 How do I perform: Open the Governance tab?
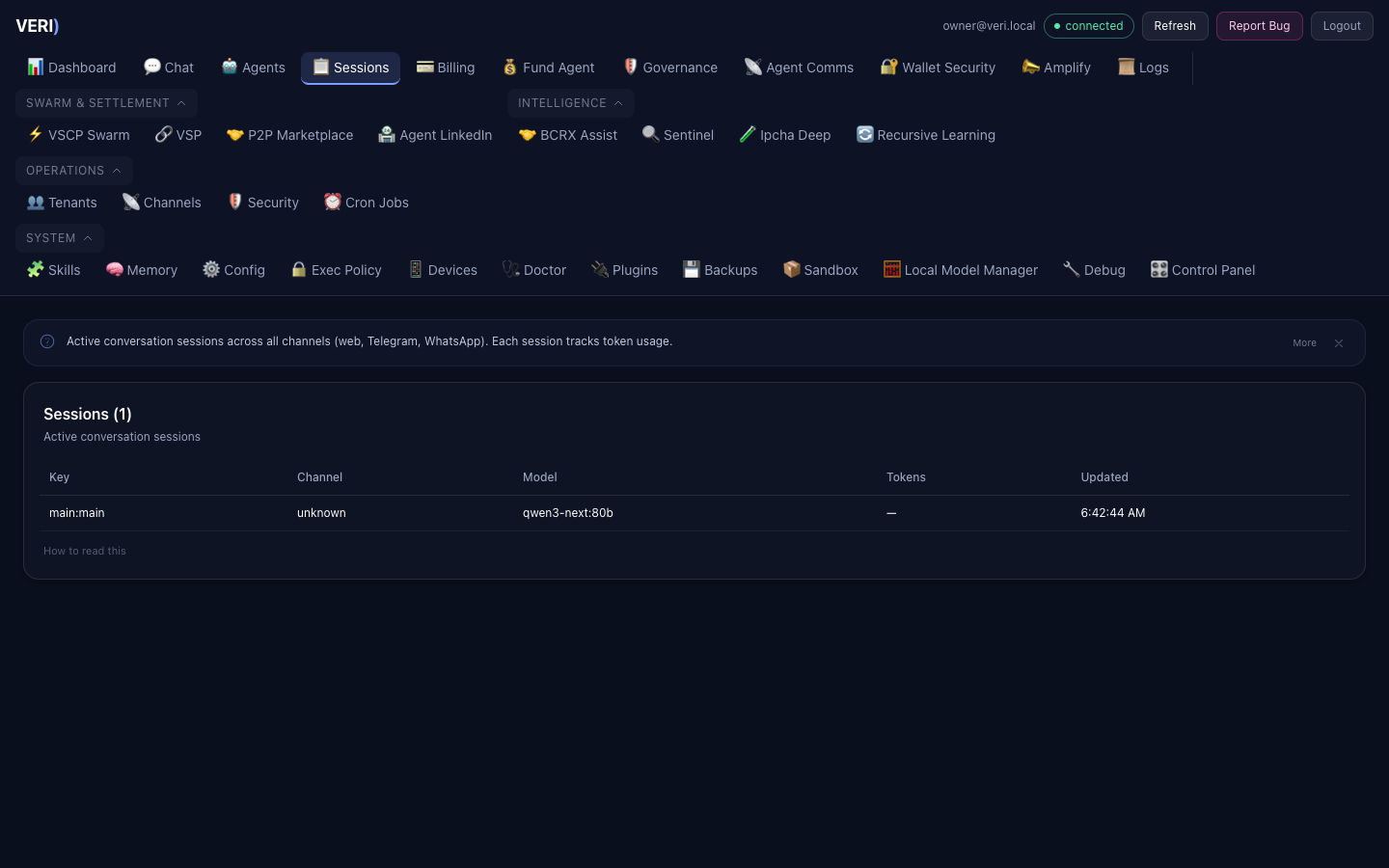tap(670, 68)
